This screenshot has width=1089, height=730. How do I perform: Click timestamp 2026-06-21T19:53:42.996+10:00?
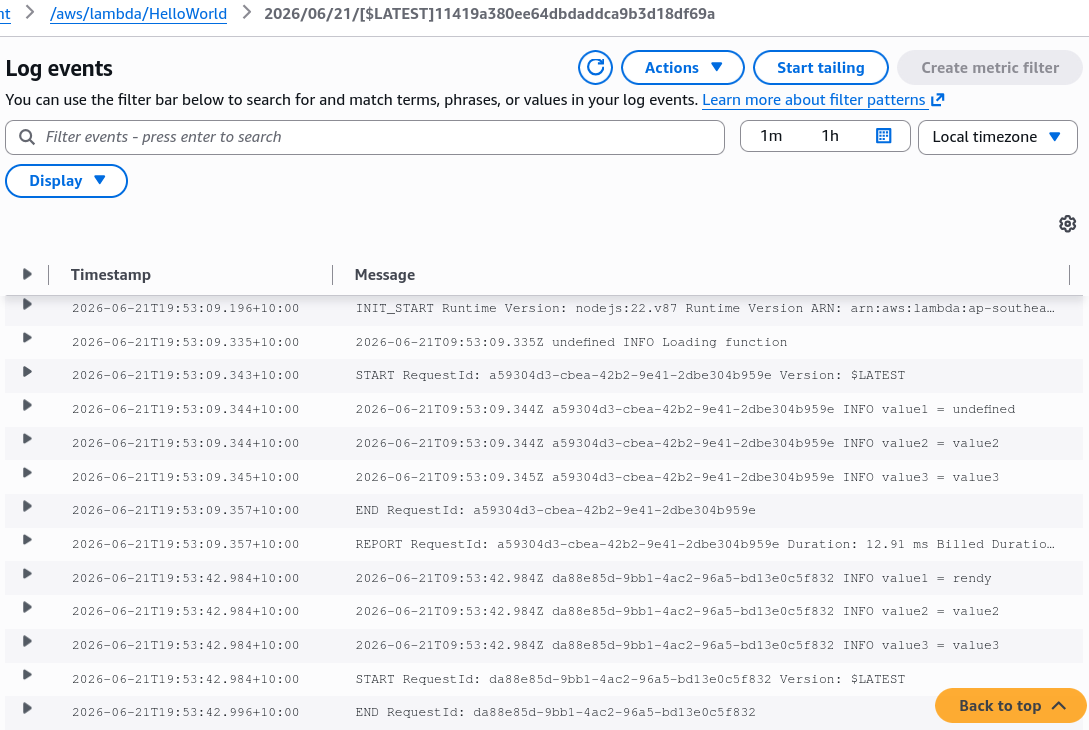click(x=185, y=712)
